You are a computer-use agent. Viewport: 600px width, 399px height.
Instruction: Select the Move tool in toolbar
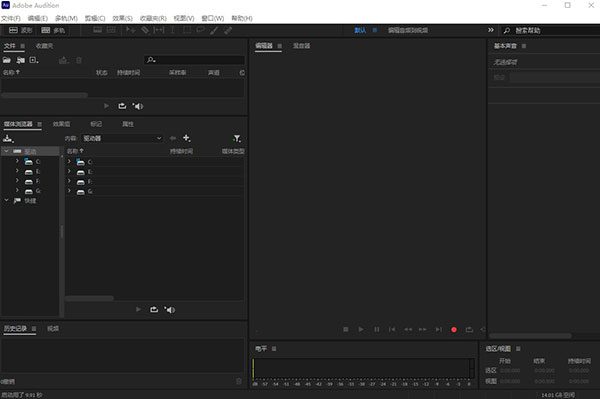point(130,30)
